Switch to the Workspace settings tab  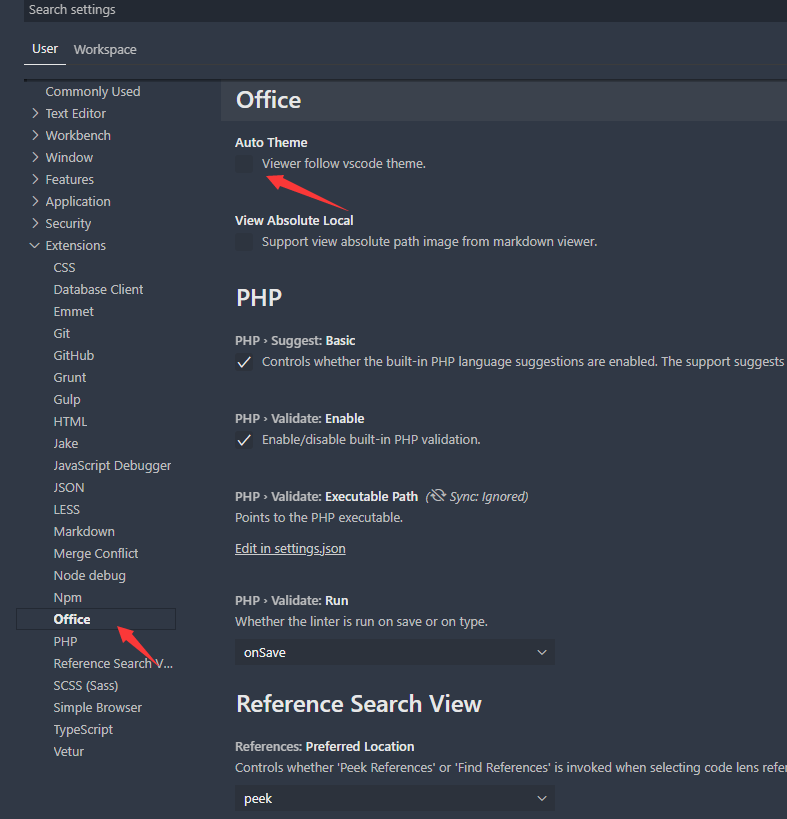click(x=104, y=49)
